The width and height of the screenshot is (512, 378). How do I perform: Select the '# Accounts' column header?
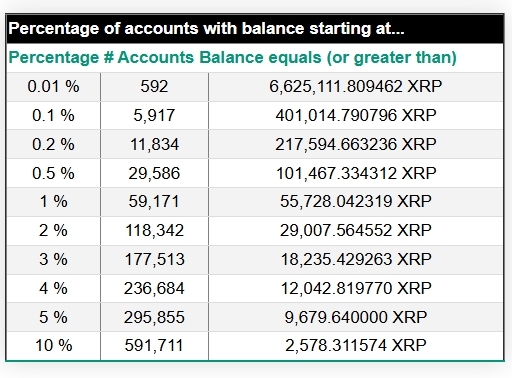149,58
